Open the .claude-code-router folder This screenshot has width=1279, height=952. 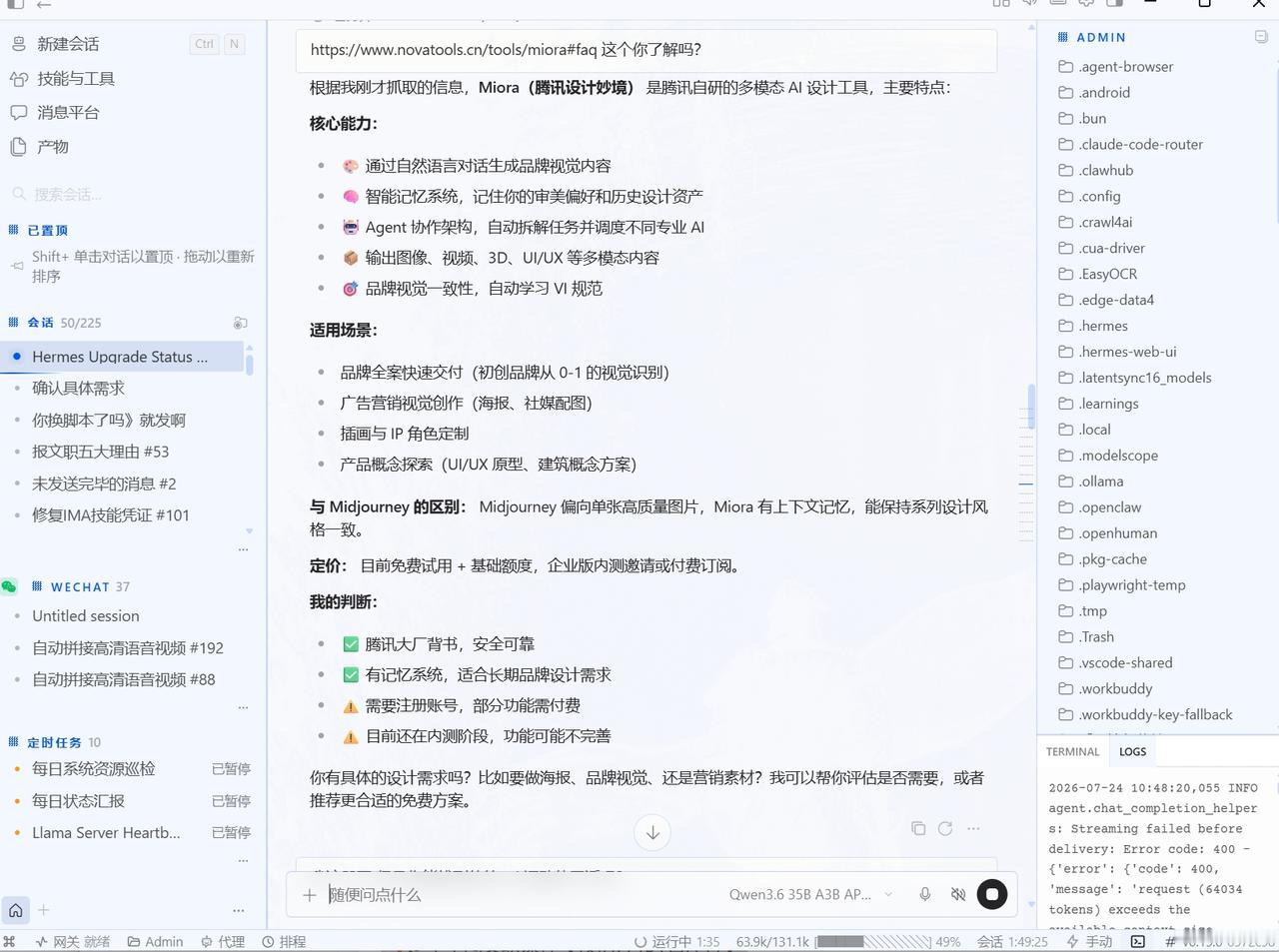(1140, 144)
